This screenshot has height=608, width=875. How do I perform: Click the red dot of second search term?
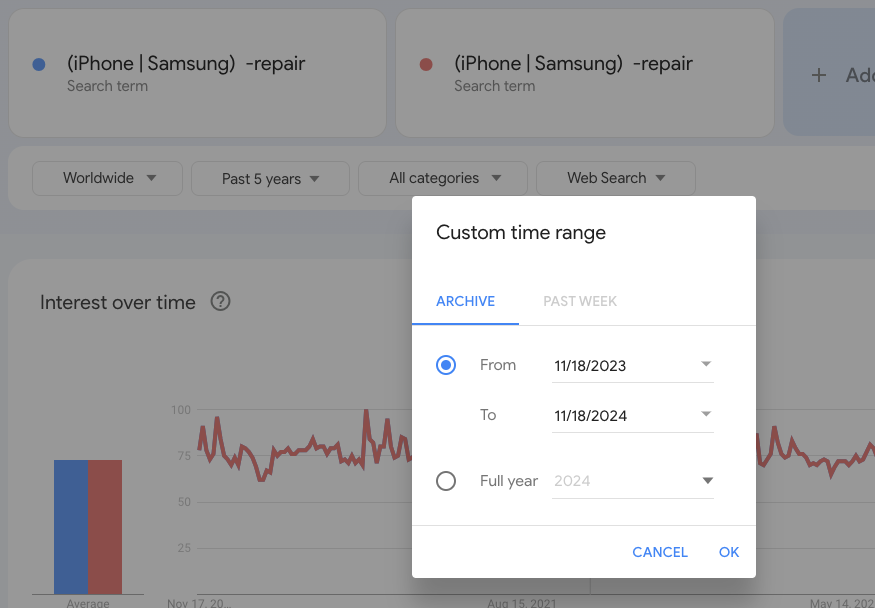(426, 65)
